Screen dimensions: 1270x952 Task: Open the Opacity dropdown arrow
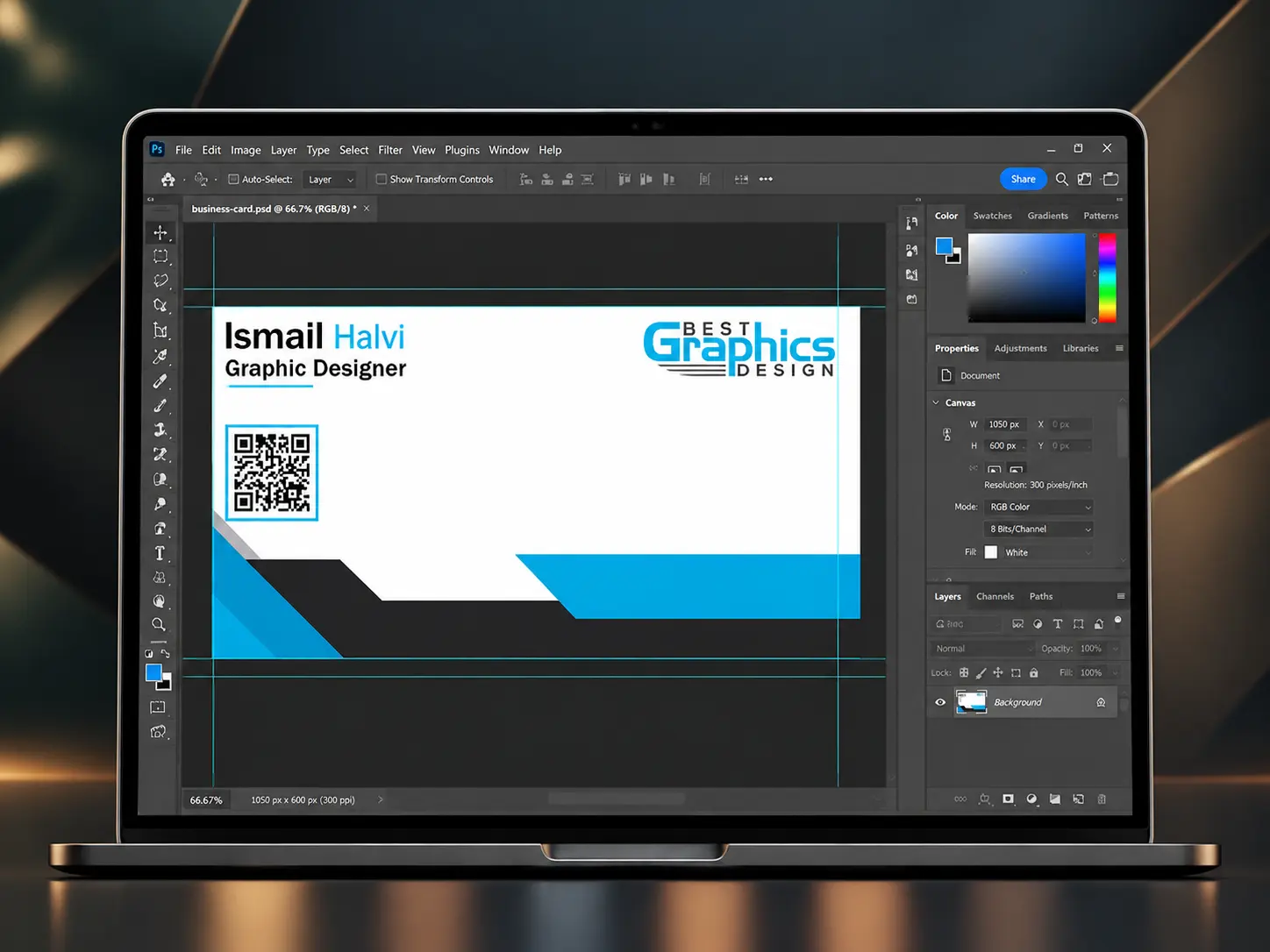coord(1116,649)
